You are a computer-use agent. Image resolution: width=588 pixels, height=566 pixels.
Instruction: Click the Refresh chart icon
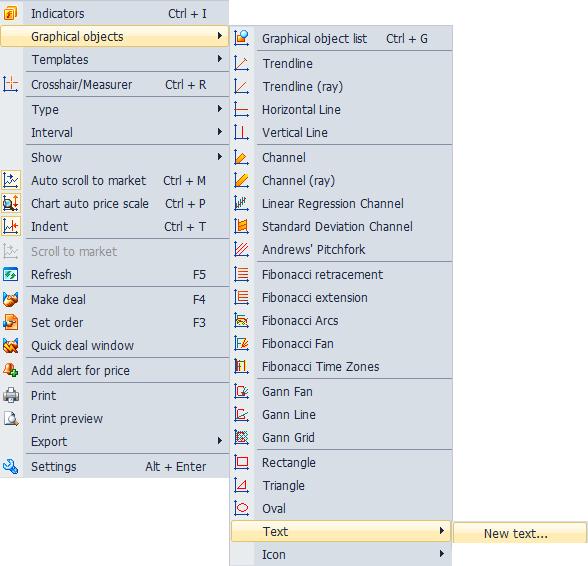[10, 275]
